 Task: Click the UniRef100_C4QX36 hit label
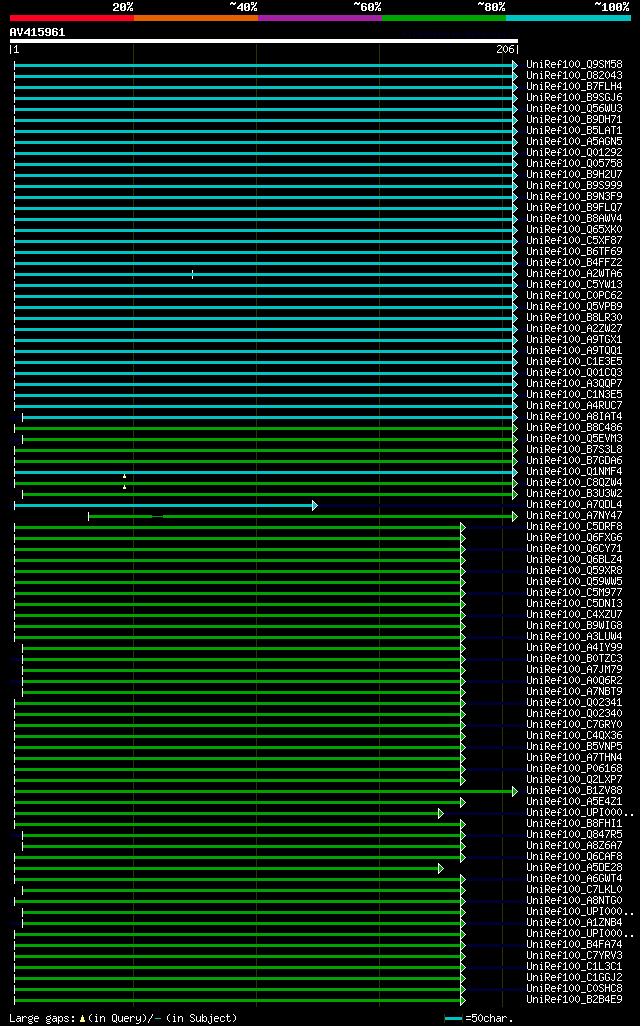(x=575, y=735)
